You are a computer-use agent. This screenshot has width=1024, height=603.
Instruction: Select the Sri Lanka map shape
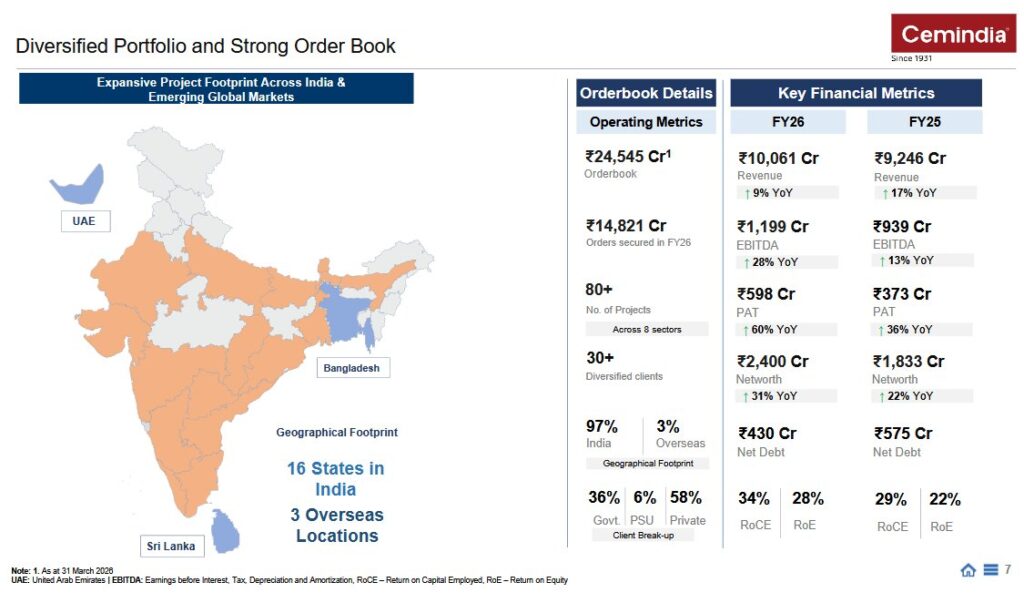[225, 531]
